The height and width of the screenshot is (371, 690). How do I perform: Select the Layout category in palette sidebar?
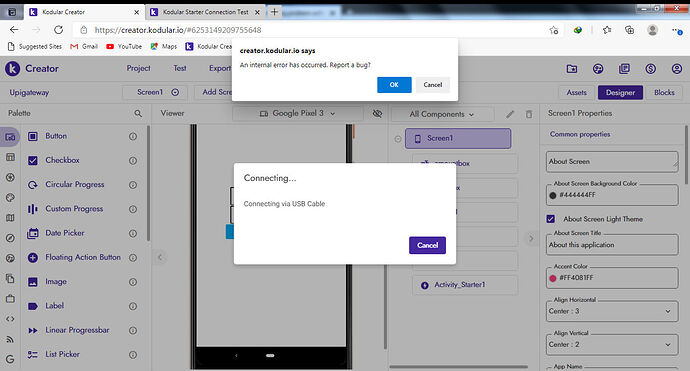(10, 157)
